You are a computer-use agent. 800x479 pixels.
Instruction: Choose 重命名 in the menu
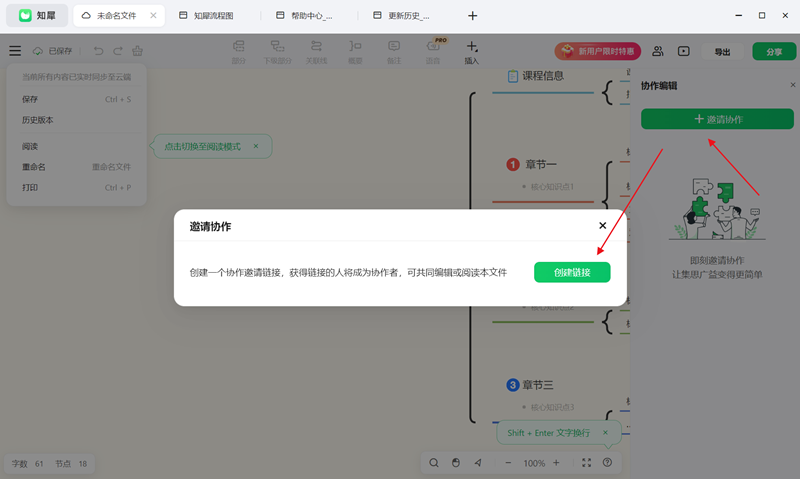[77, 167]
